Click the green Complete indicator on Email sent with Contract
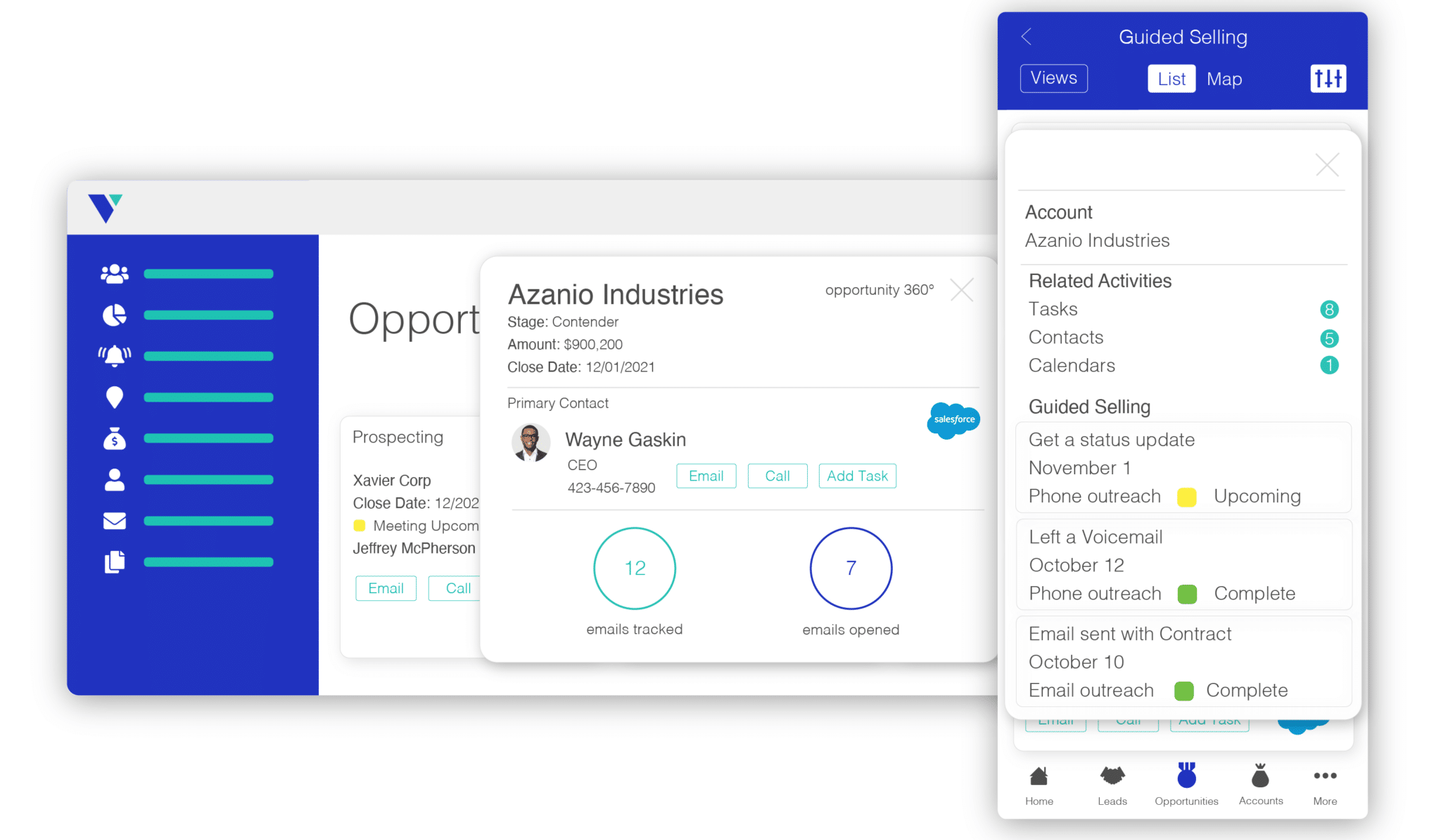This screenshot has width=1441, height=840. [1184, 690]
